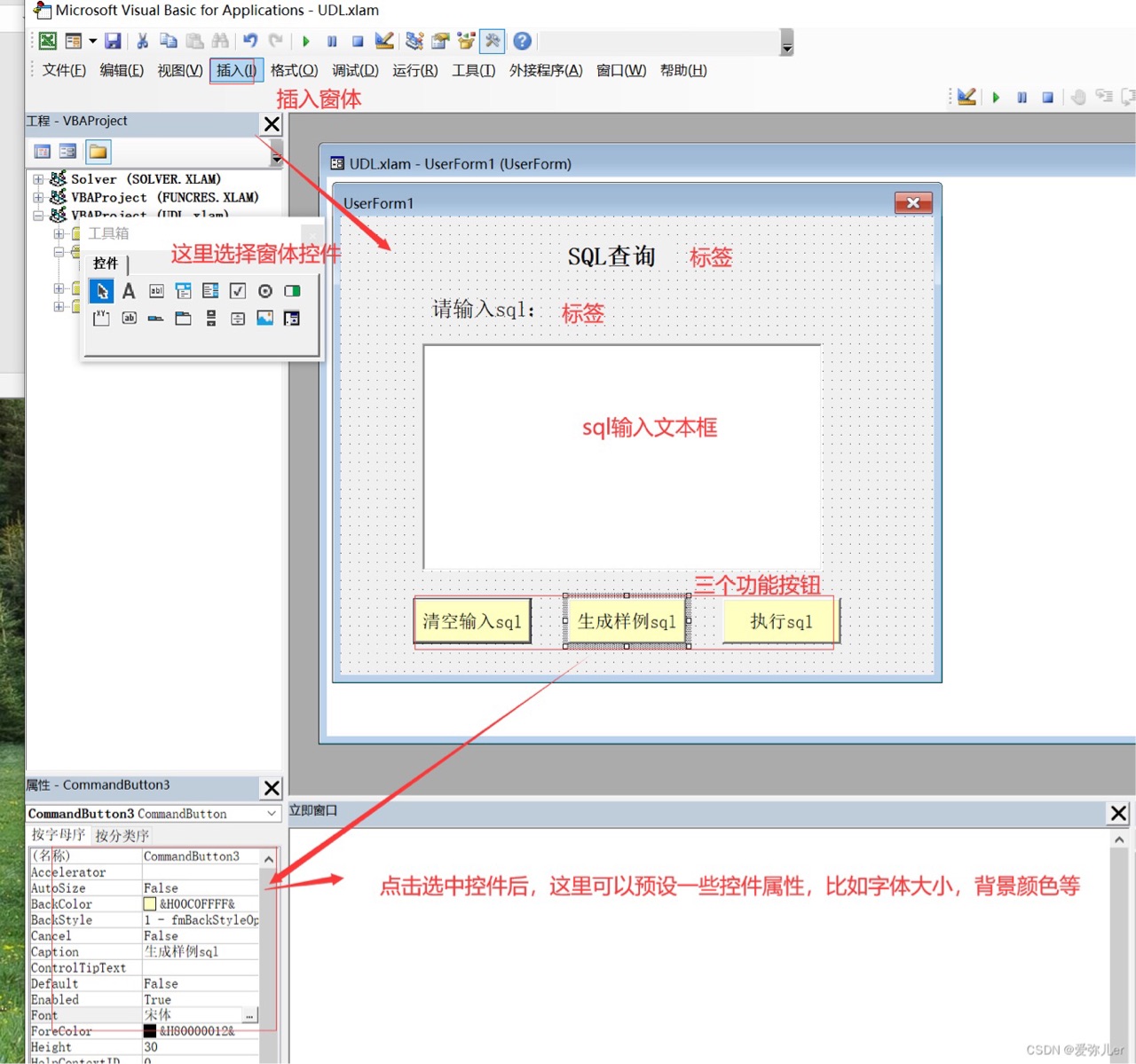This screenshot has width=1136, height=1064.
Task: Click the Reset stop icon in main toolbar
Action: [x=358, y=41]
